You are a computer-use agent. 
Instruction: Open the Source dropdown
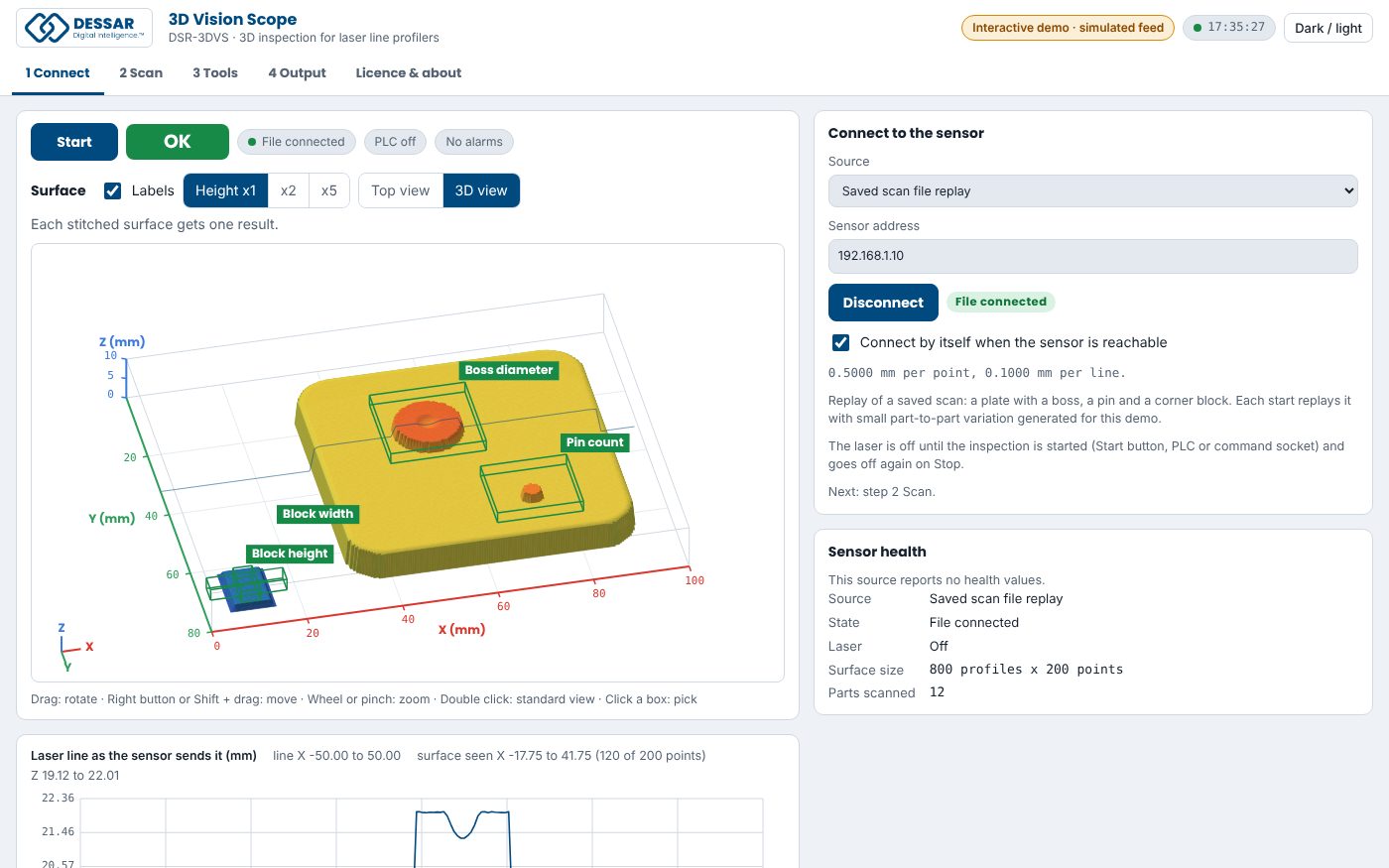point(1092,190)
